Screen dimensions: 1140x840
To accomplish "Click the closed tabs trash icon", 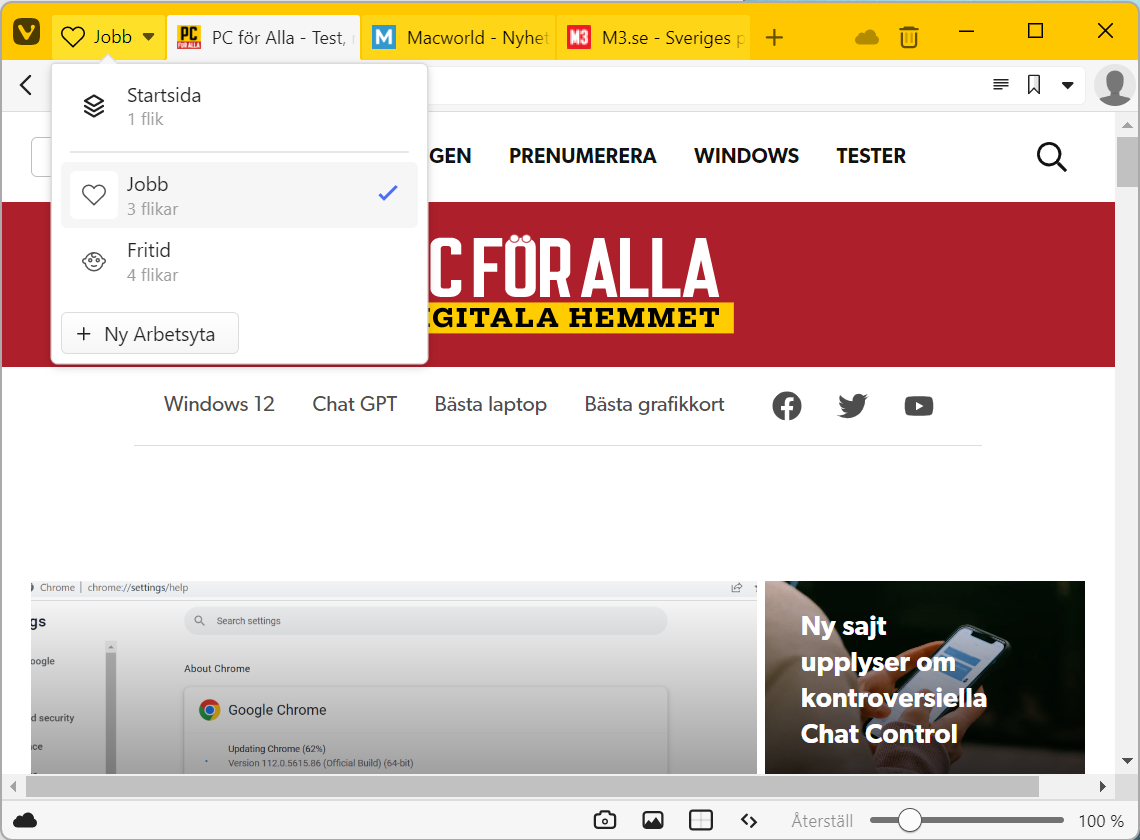I will pyautogui.click(x=908, y=37).
